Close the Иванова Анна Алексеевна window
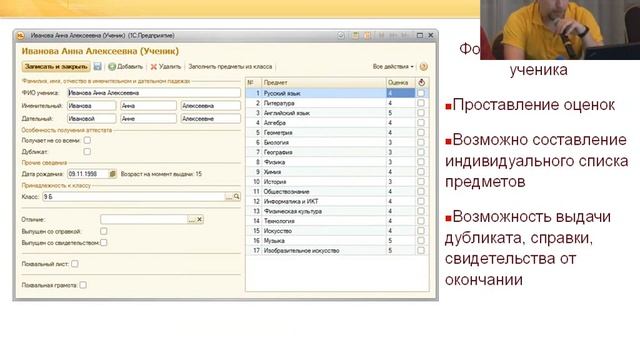Image resolution: width=640 pixels, height=360 pixels. coord(431,36)
